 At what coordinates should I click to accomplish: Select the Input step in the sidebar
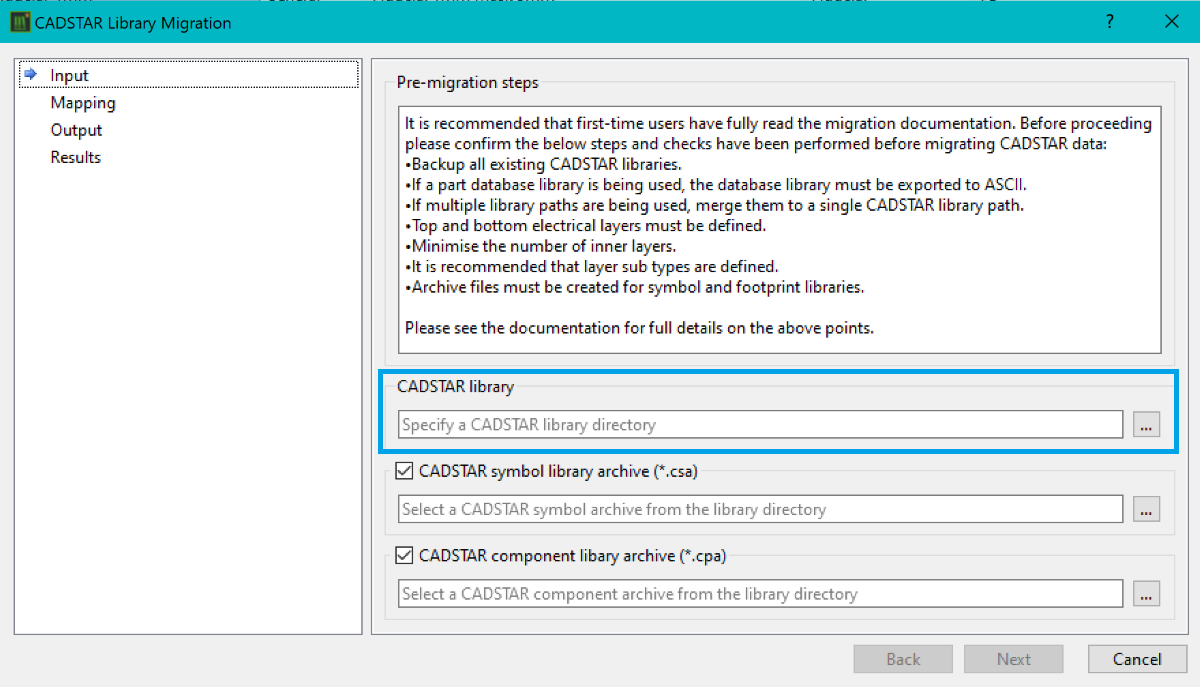(70, 75)
